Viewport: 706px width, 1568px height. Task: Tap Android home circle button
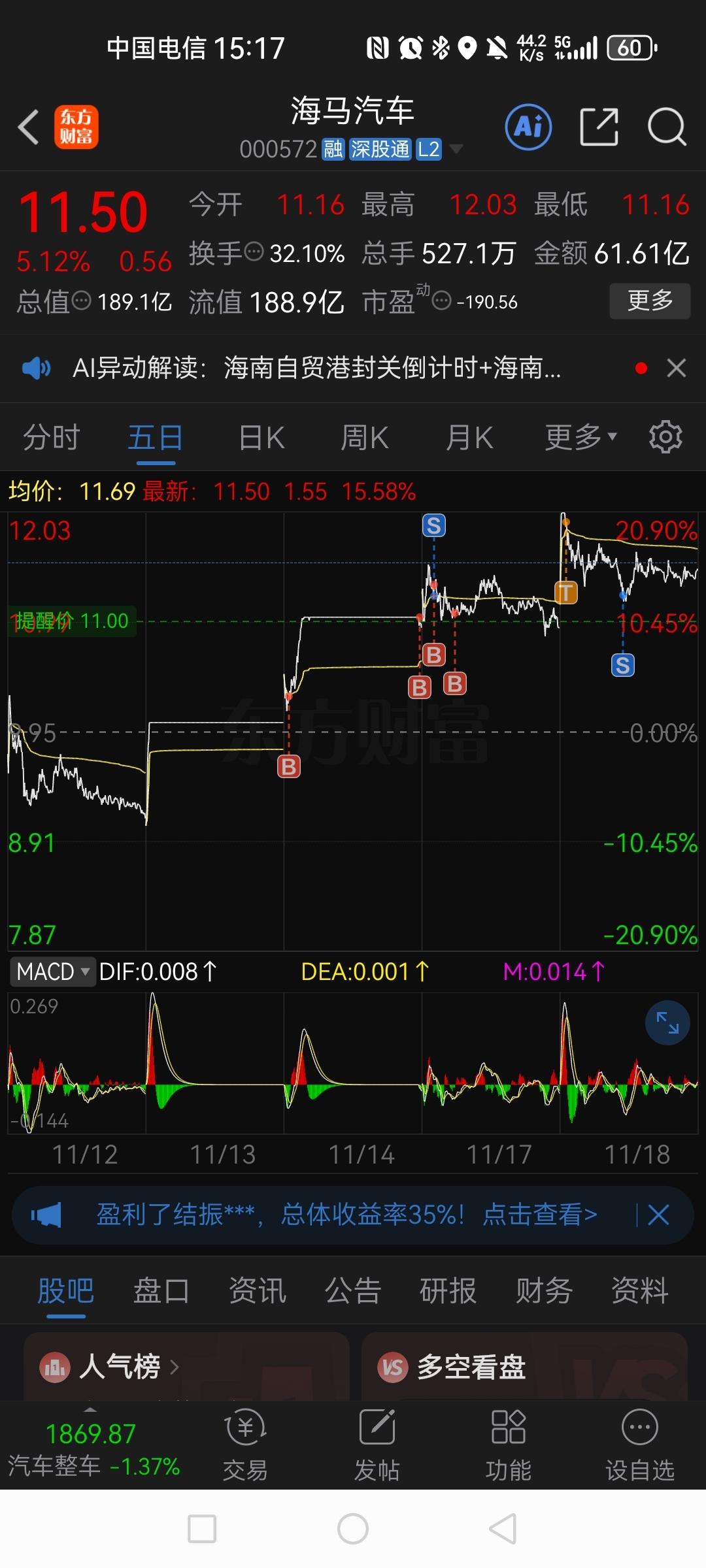tap(353, 1529)
